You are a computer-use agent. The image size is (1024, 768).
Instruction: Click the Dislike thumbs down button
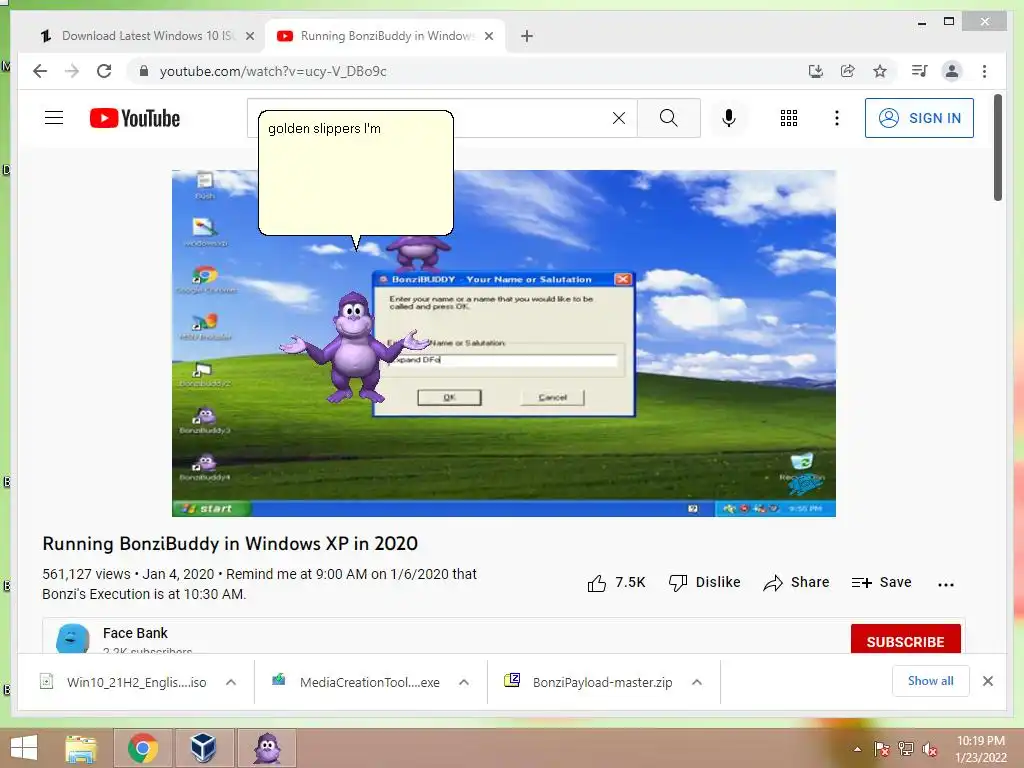704,583
